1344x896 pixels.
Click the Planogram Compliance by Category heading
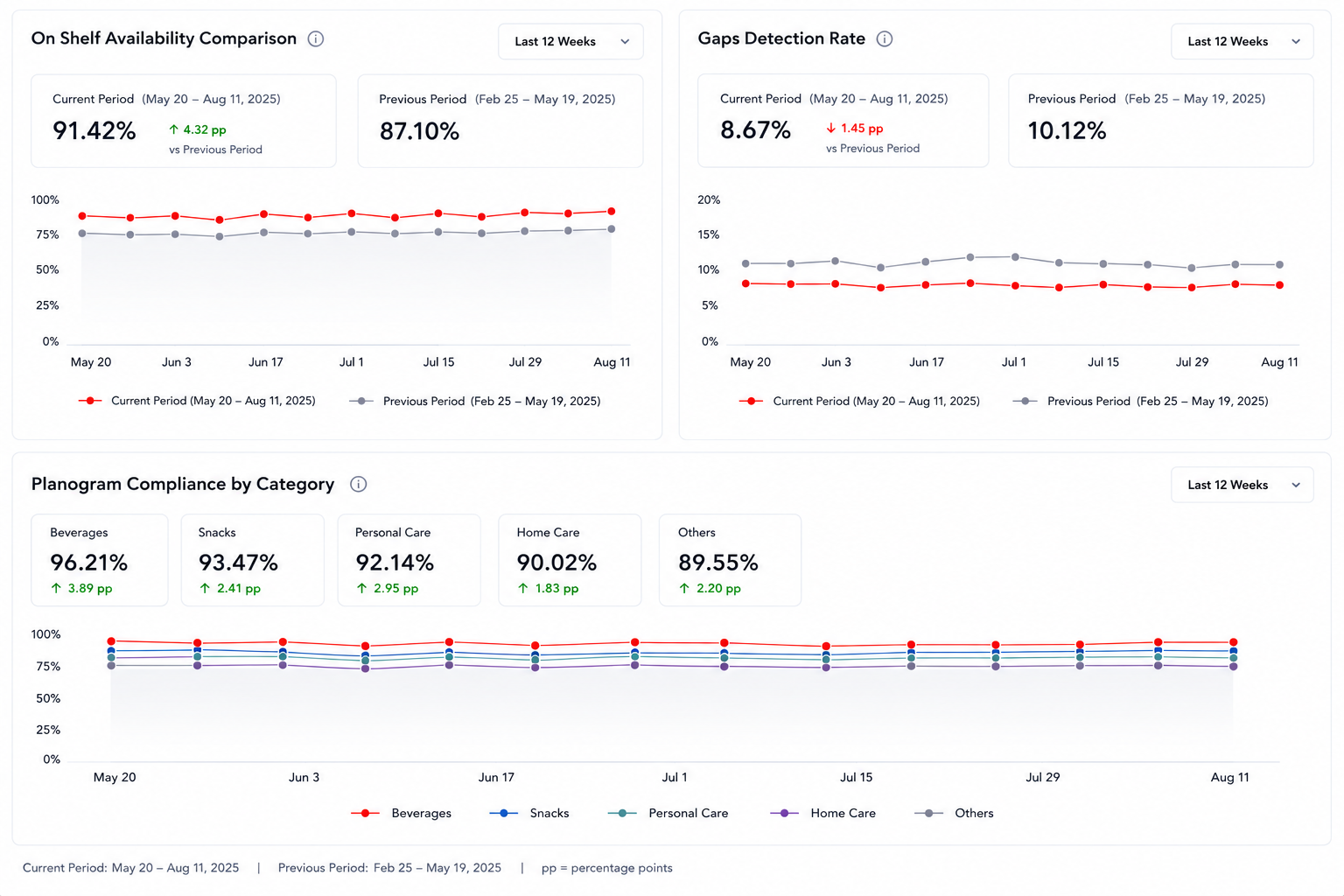click(x=183, y=484)
